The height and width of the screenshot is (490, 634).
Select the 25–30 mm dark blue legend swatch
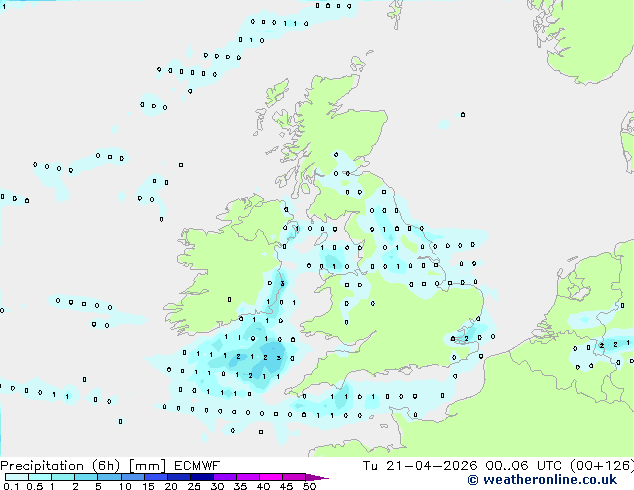(x=202, y=477)
